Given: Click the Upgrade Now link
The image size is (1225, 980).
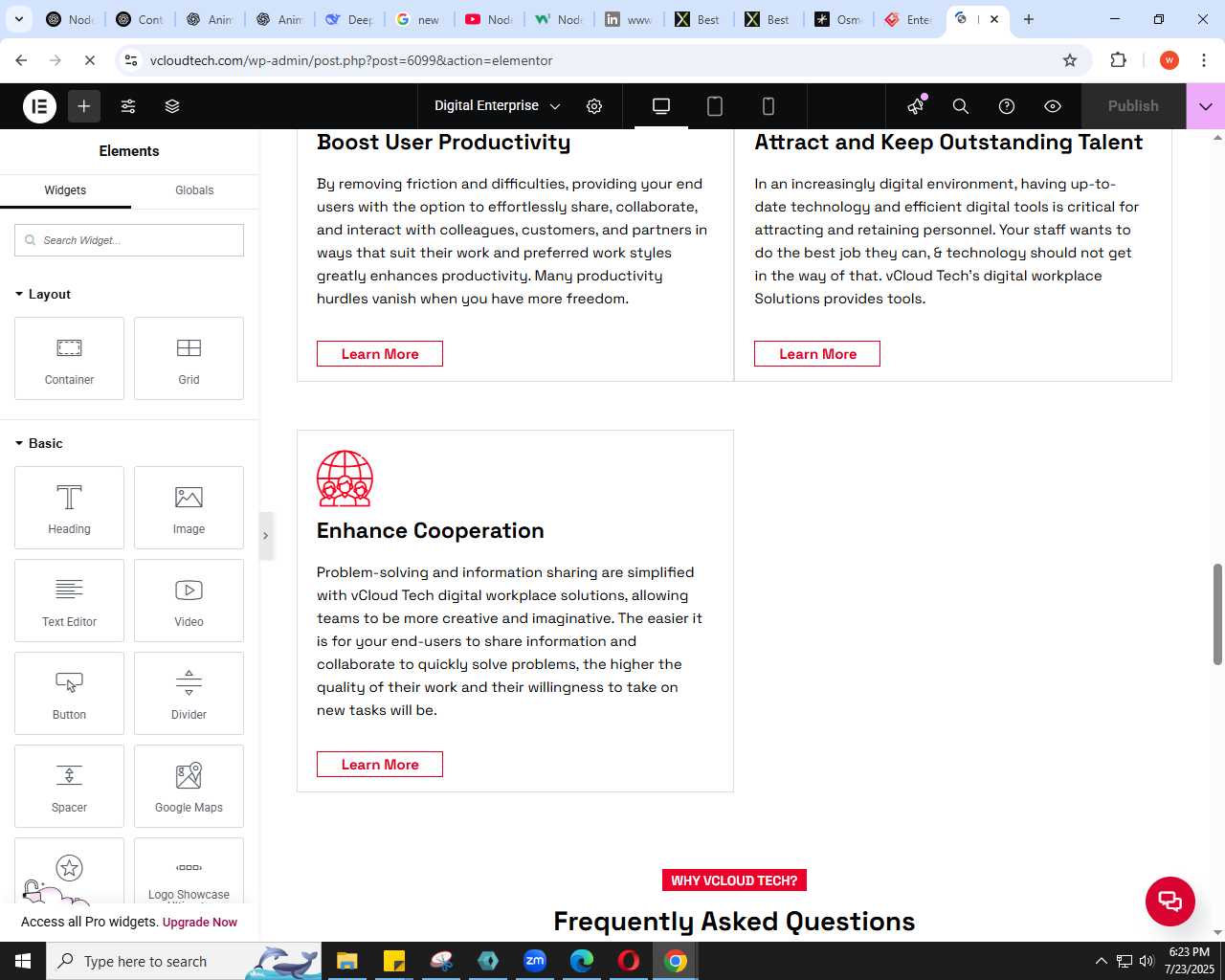Looking at the screenshot, I should (x=200, y=923).
